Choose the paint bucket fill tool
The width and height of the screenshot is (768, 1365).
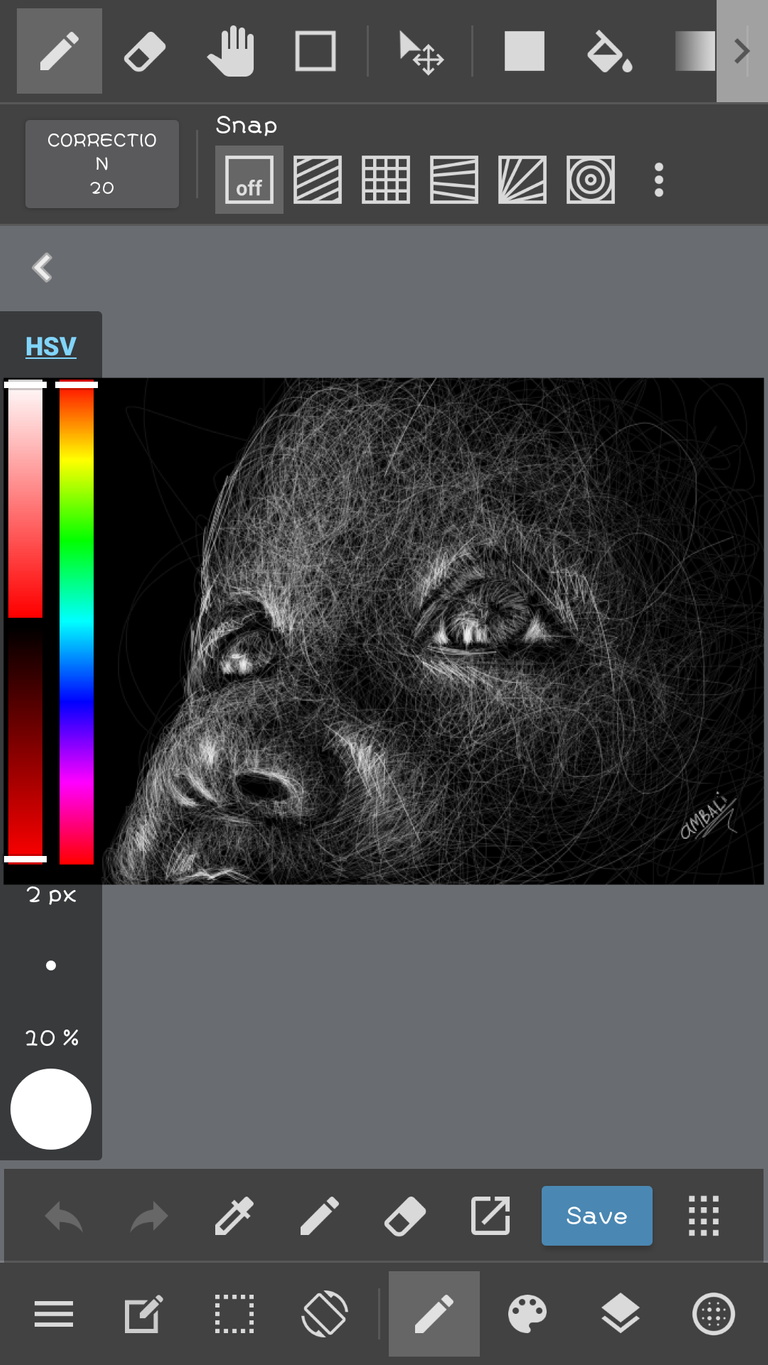(609, 51)
